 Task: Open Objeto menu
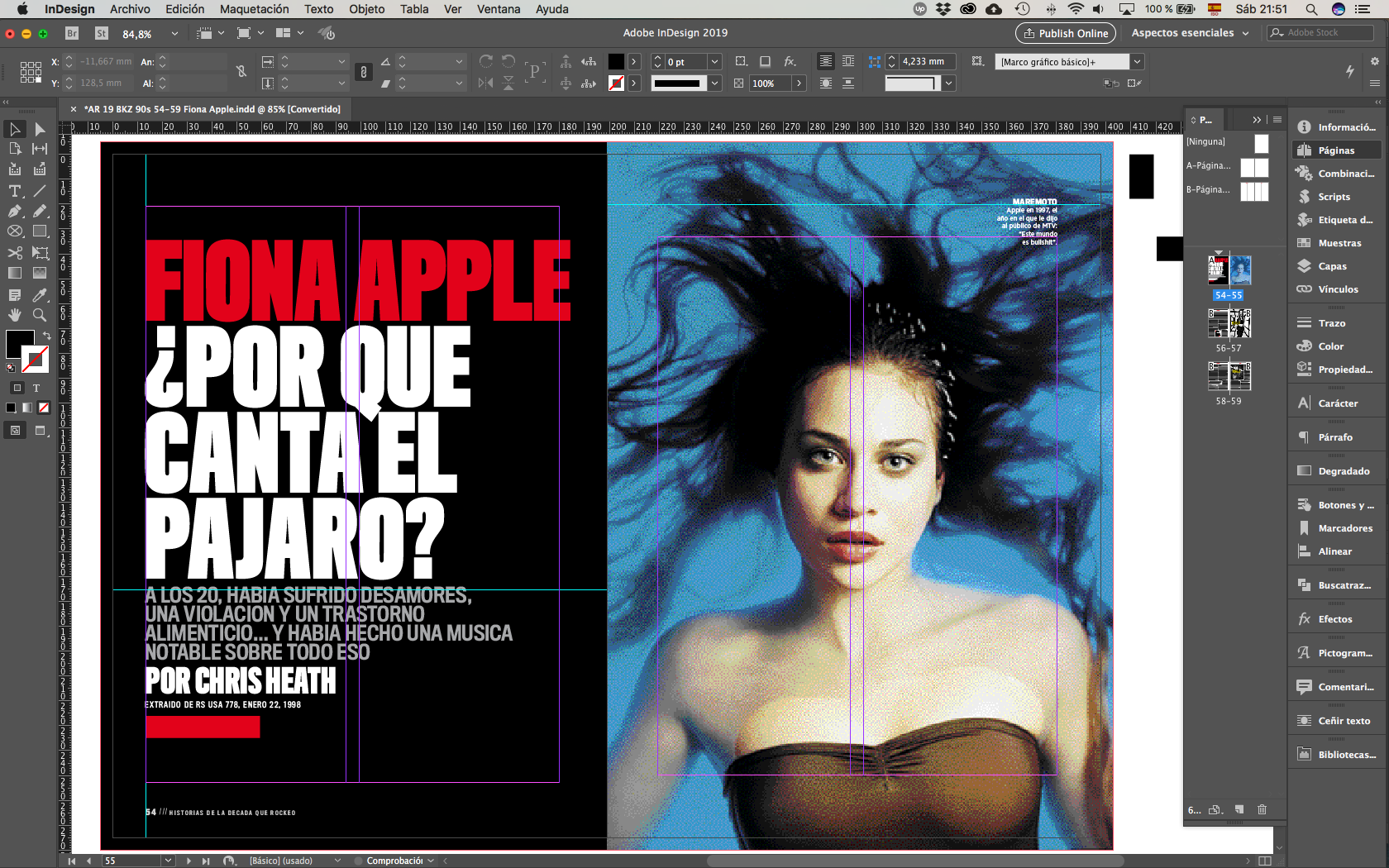[366, 9]
